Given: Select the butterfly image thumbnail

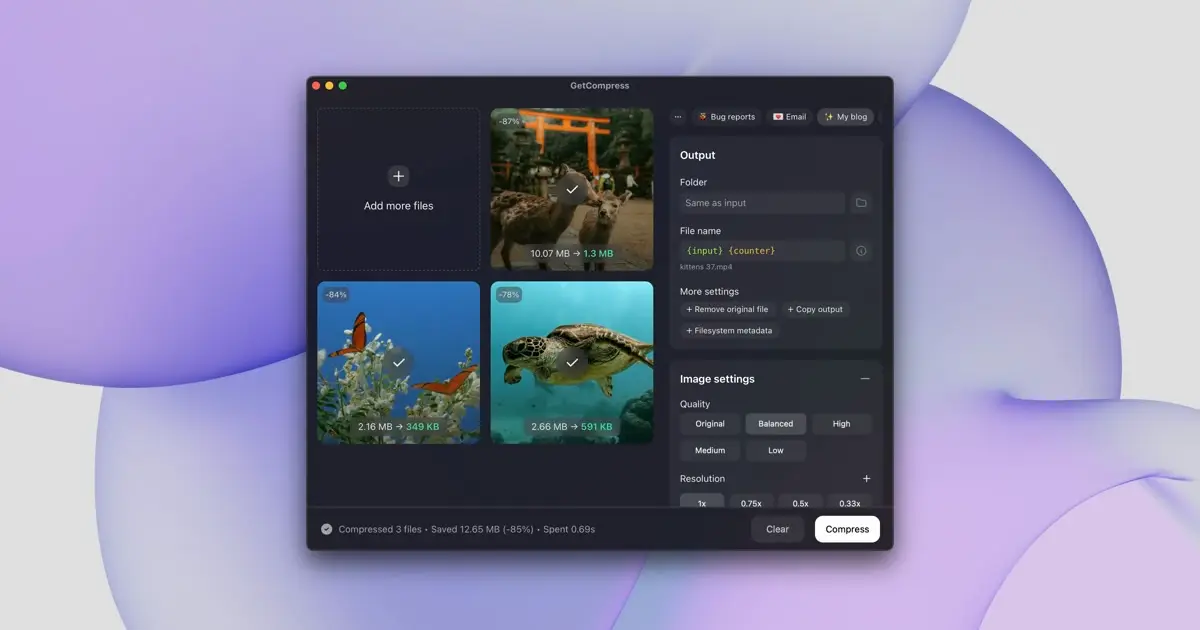Looking at the screenshot, I should (x=398, y=362).
